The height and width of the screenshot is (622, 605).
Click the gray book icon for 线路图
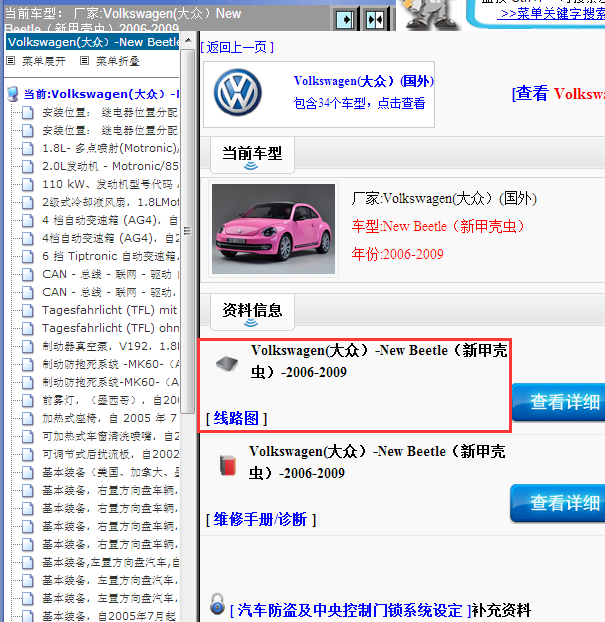coord(227,363)
